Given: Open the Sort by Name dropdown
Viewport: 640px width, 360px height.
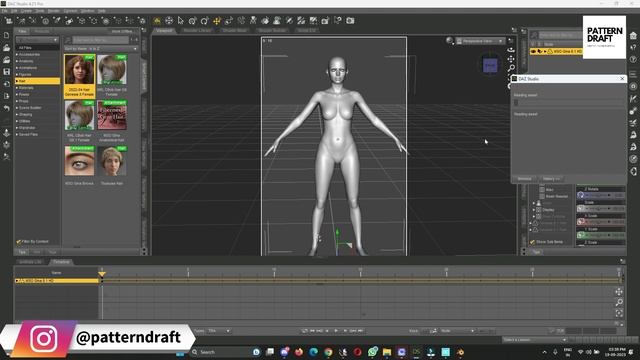Looking at the screenshot, I should pos(100,49).
